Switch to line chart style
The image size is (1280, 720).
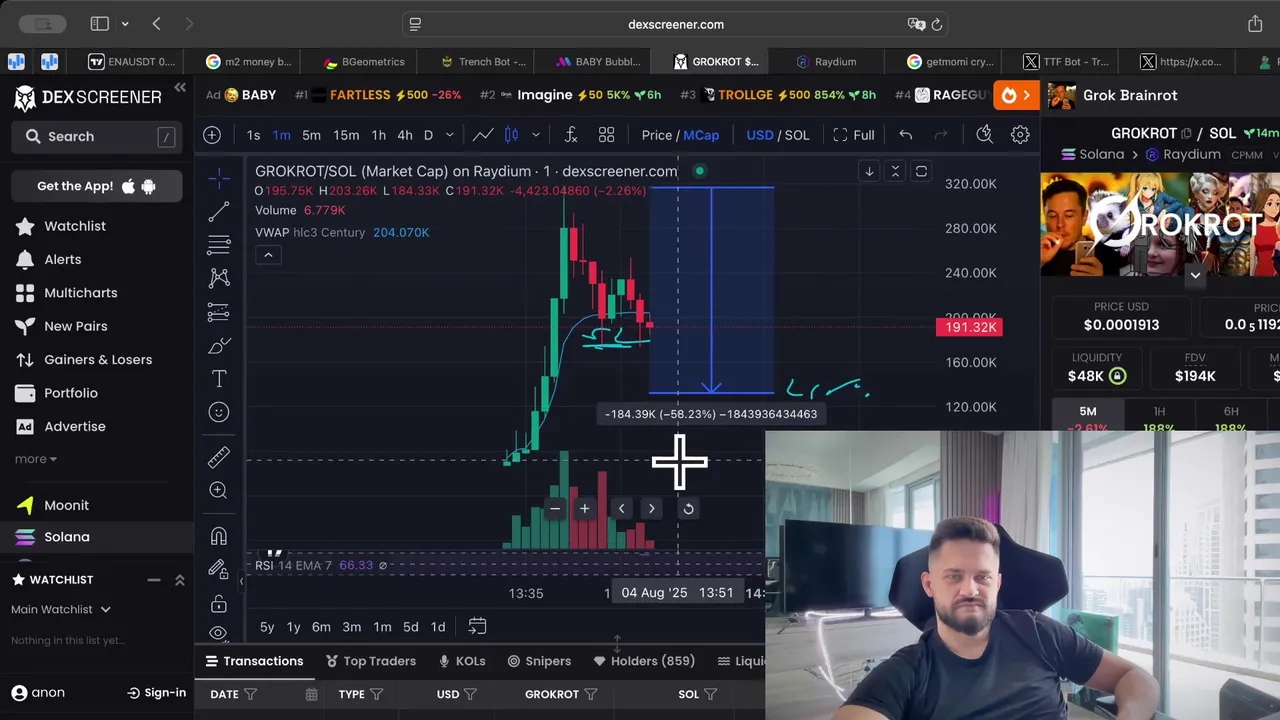click(x=483, y=135)
